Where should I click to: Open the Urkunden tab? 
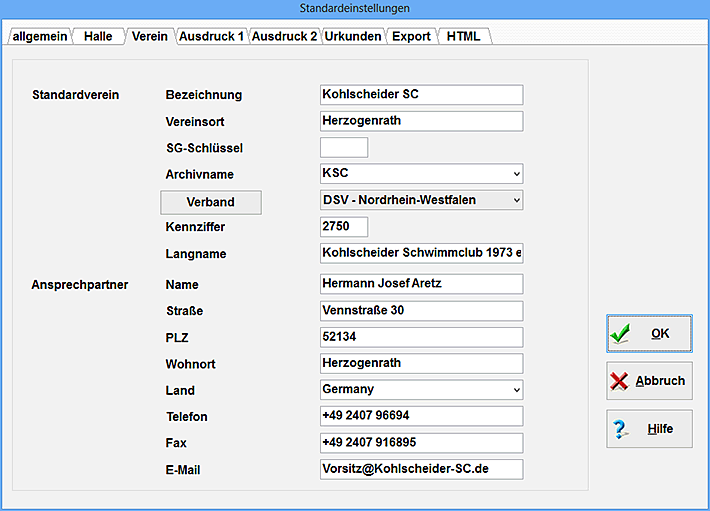[353, 36]
